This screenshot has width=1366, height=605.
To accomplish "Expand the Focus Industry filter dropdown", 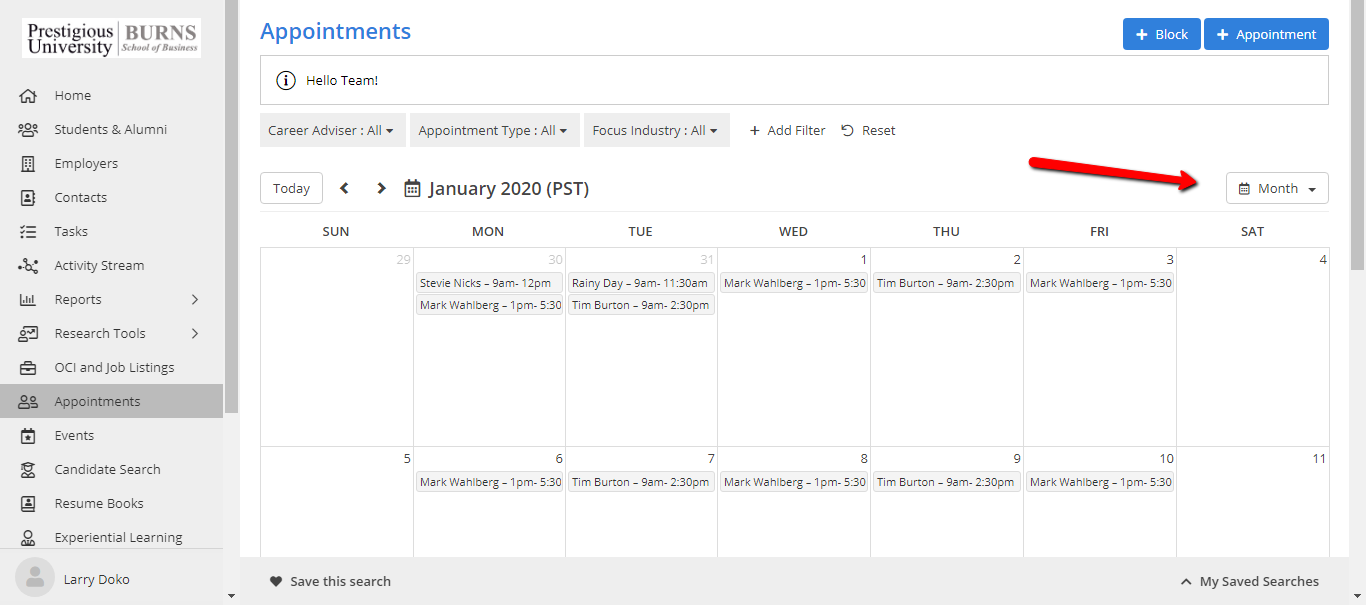I will pos(655,130).
